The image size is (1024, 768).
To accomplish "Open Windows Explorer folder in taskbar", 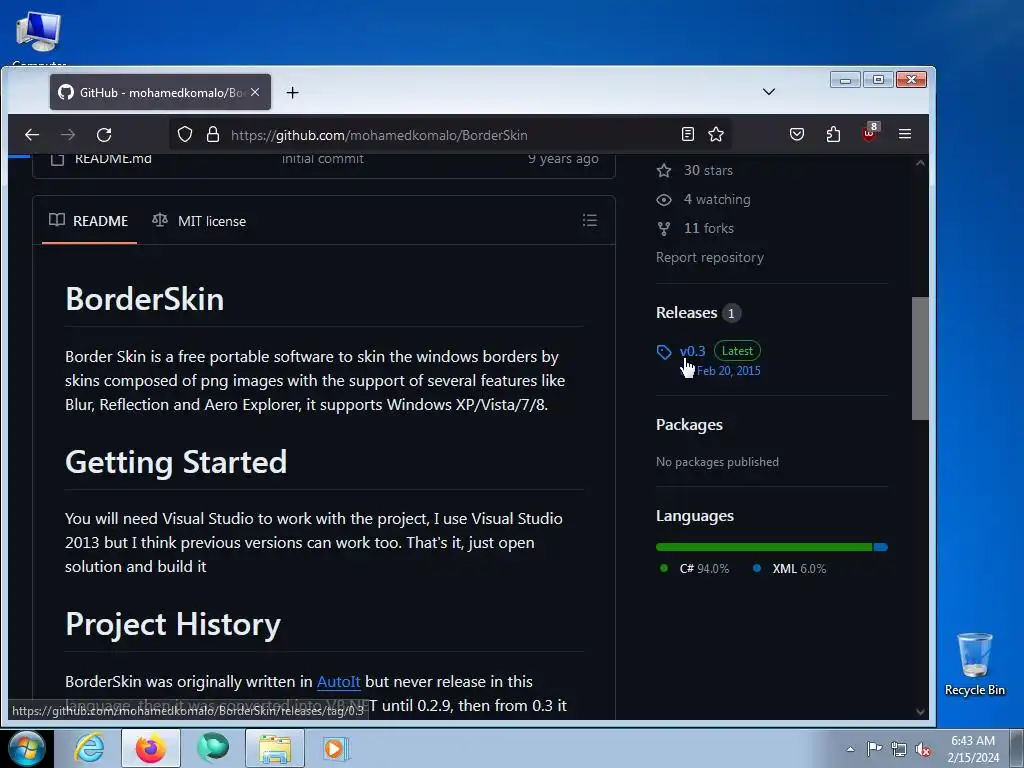I will 275,748.
